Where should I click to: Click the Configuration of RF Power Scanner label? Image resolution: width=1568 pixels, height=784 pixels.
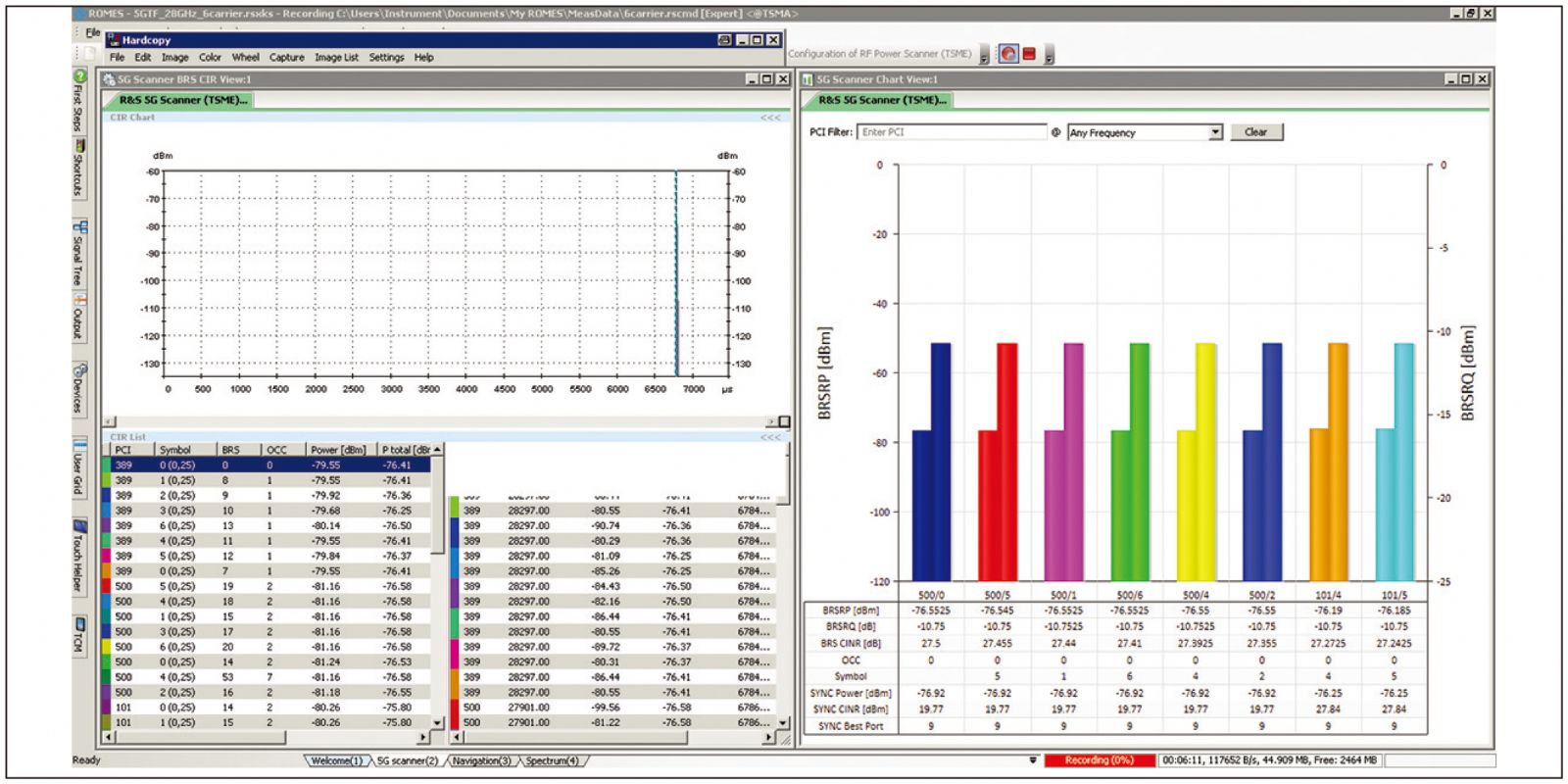(880, 54)
